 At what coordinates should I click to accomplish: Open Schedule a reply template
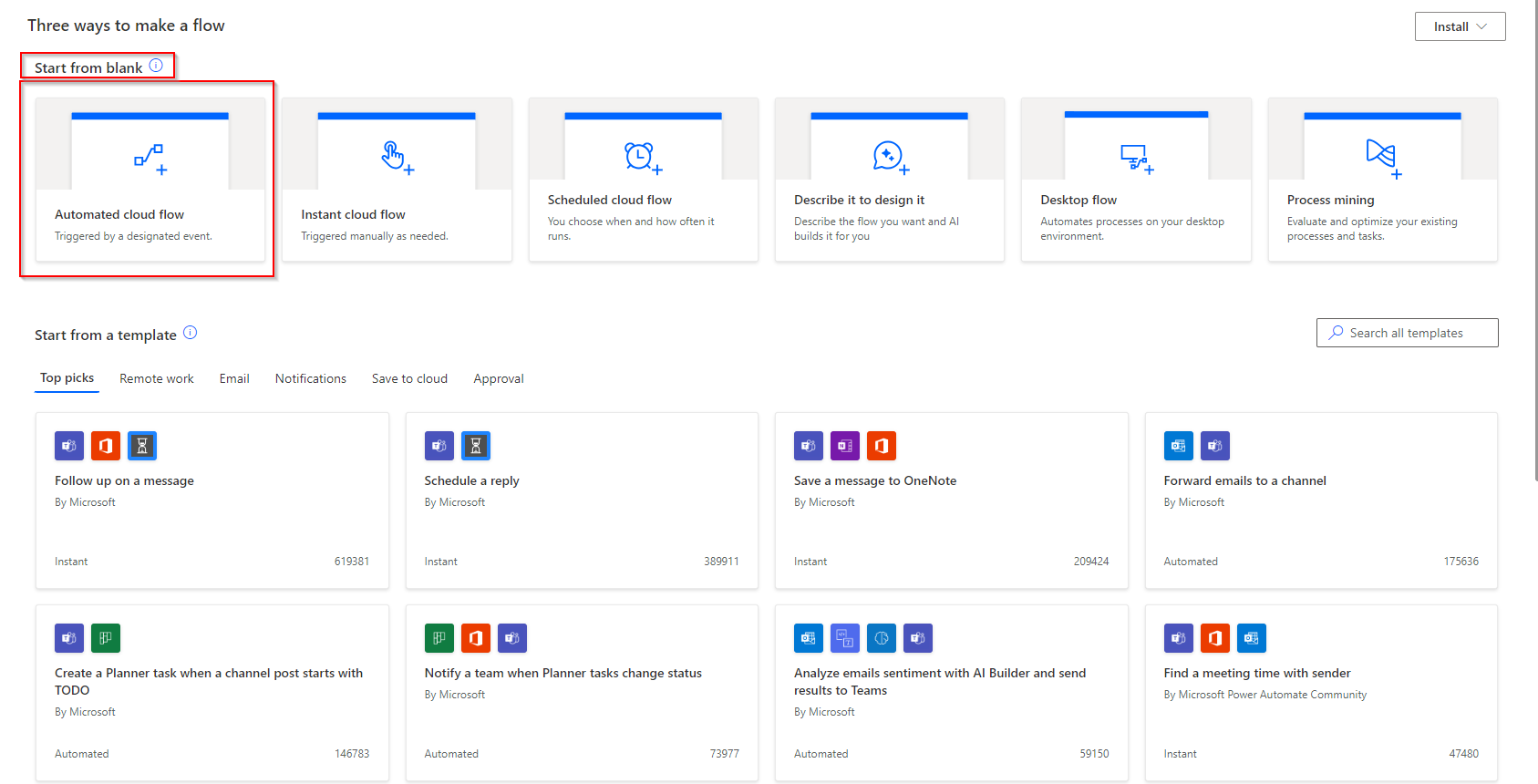(x=471, y=480)
